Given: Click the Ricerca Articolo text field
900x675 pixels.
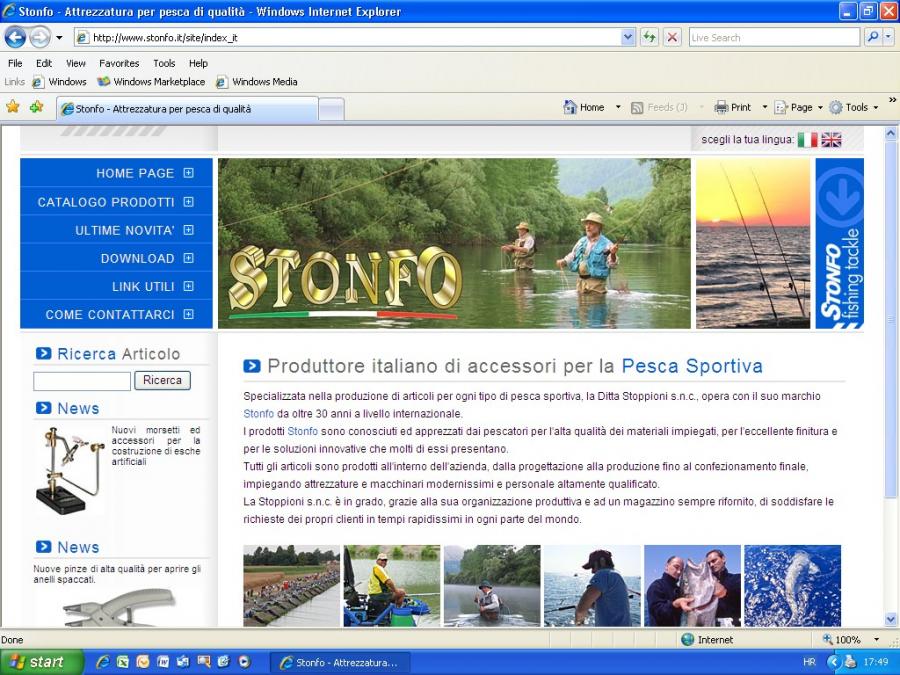Looking at the screenshot, I should [x=82, y=381].
